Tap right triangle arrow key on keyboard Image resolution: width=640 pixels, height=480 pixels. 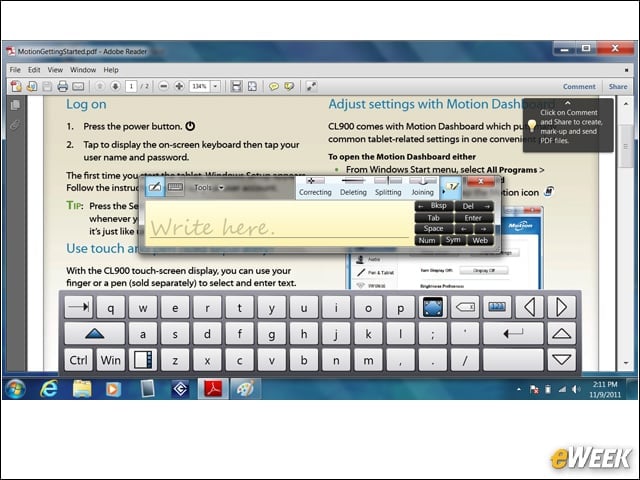562,307
